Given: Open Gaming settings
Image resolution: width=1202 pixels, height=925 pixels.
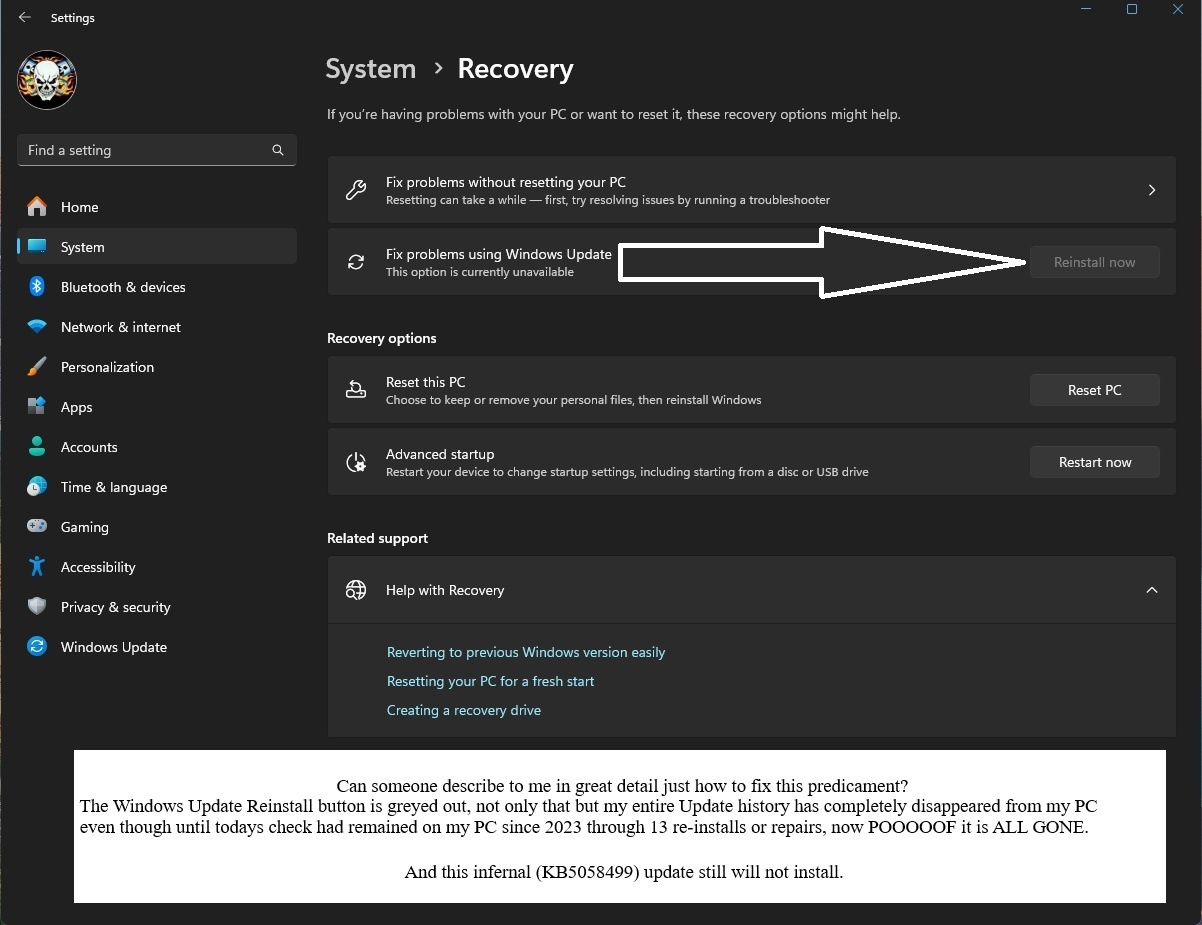Looking at the screenshot, I should pos(84,527).
